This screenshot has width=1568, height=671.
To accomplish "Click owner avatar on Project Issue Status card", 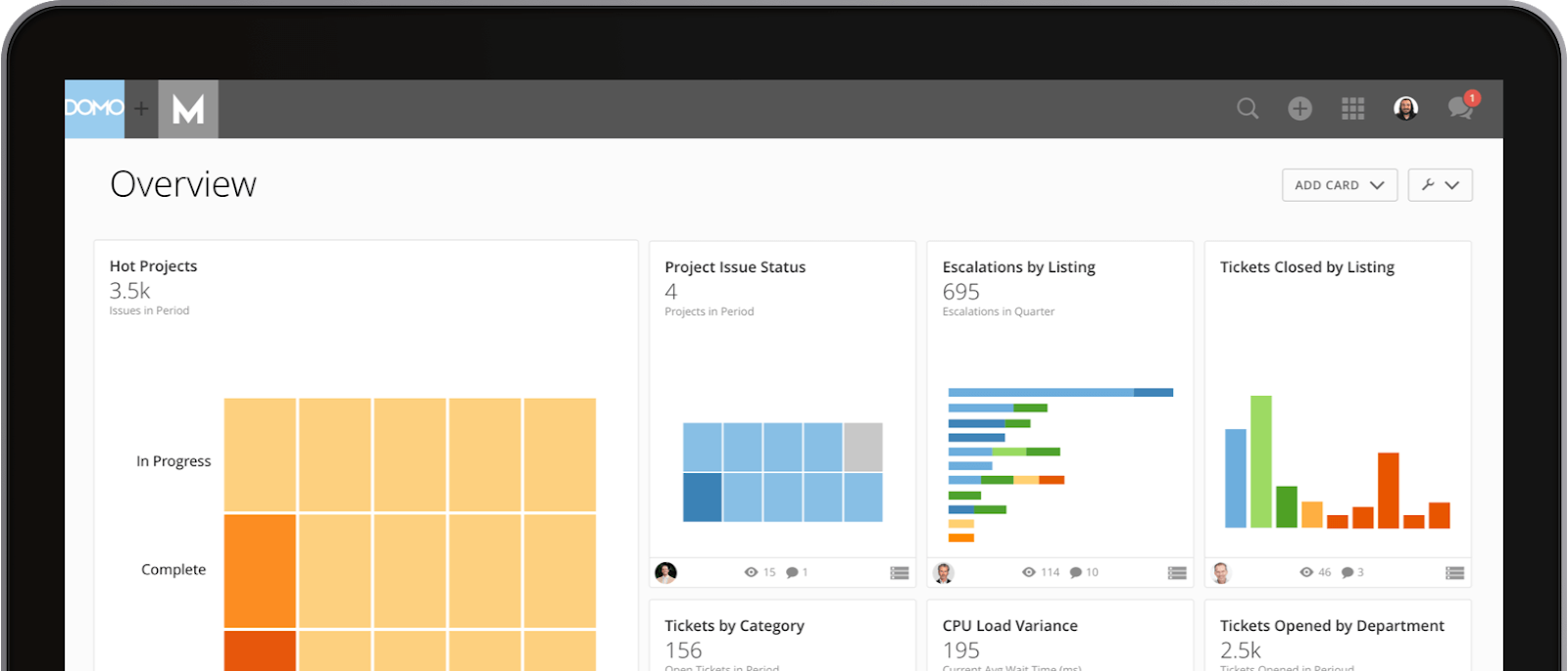I will click(x=665, y=572).
